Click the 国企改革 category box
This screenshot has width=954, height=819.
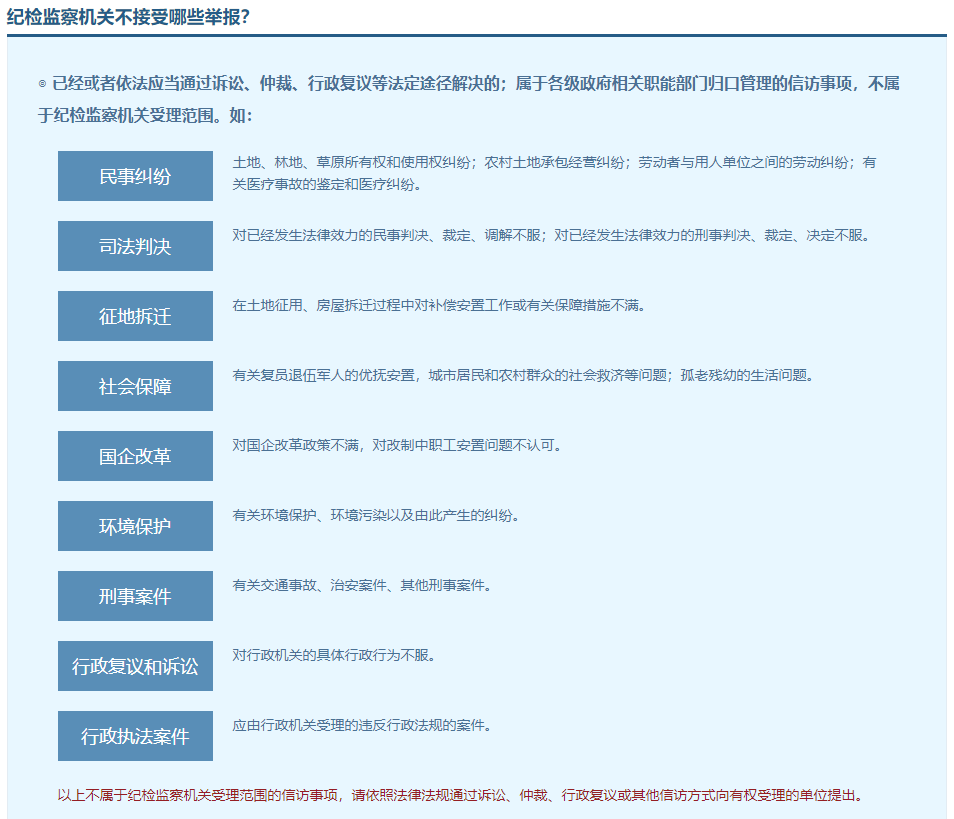[135, 456]
